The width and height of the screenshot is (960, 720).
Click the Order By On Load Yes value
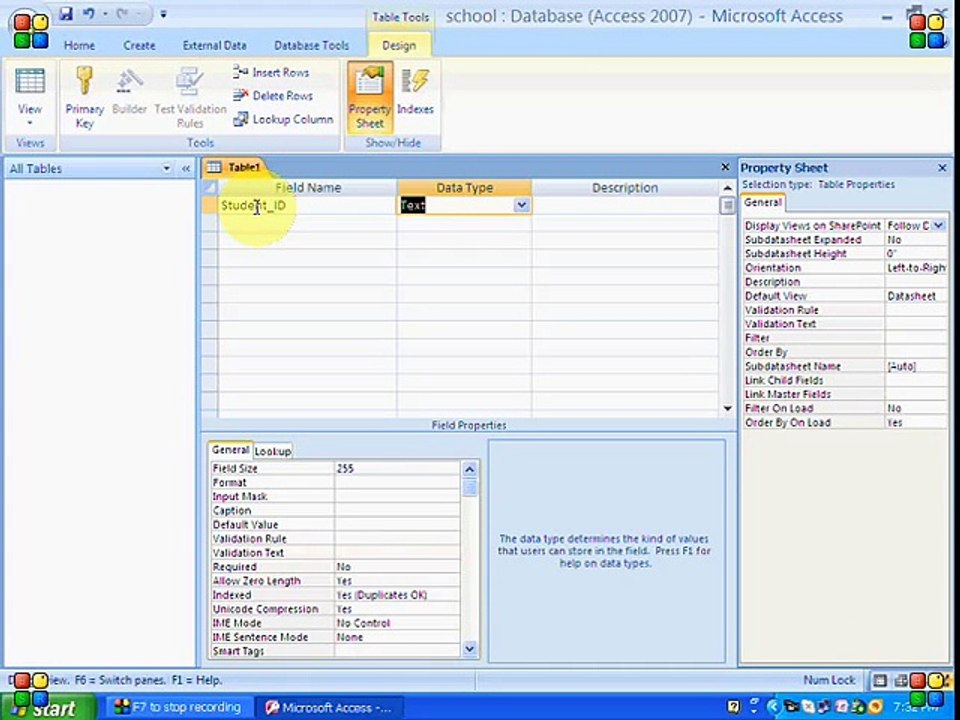916,423
